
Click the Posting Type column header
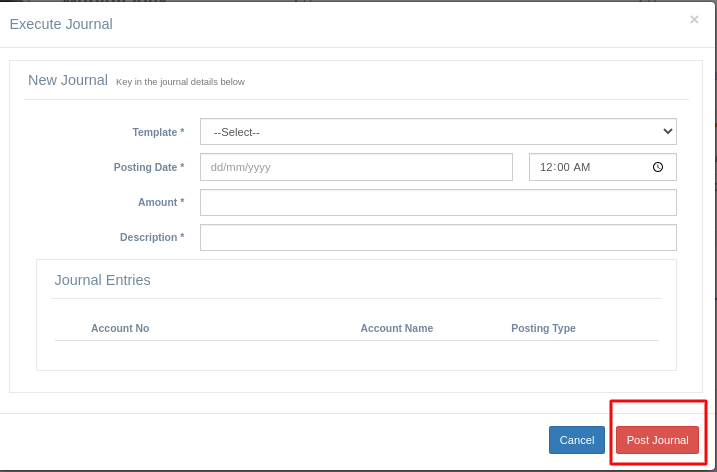pos(543,328)
